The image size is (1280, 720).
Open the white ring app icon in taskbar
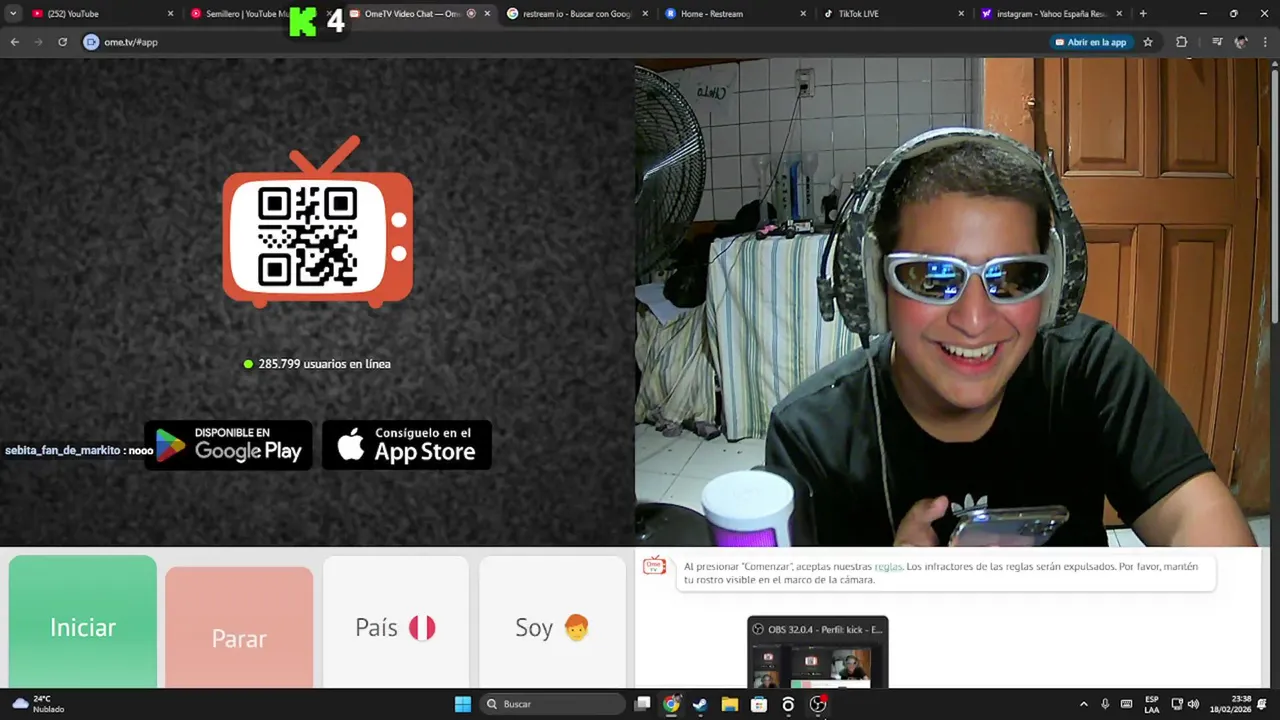788,704
